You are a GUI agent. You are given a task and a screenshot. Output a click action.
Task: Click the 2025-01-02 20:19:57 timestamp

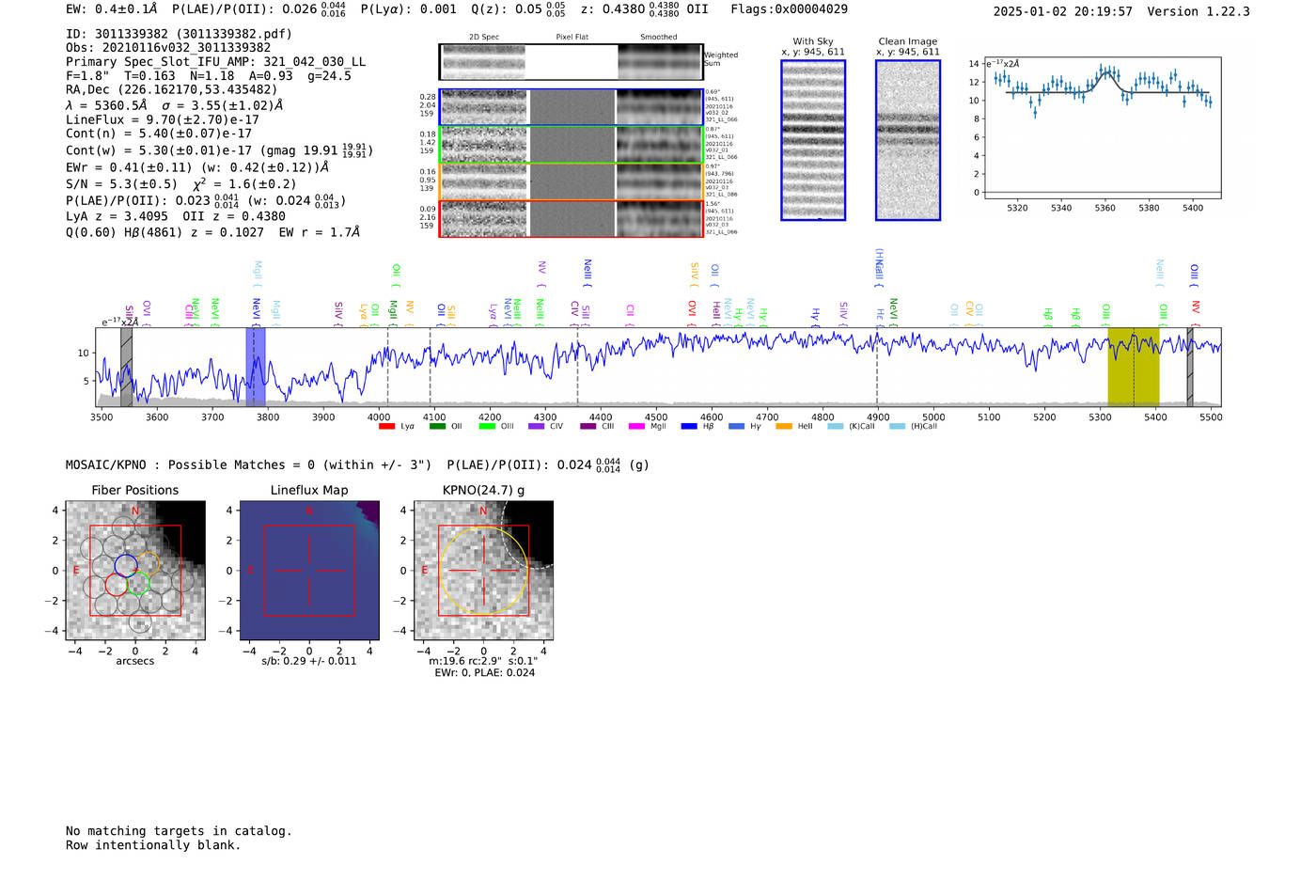1063,11
